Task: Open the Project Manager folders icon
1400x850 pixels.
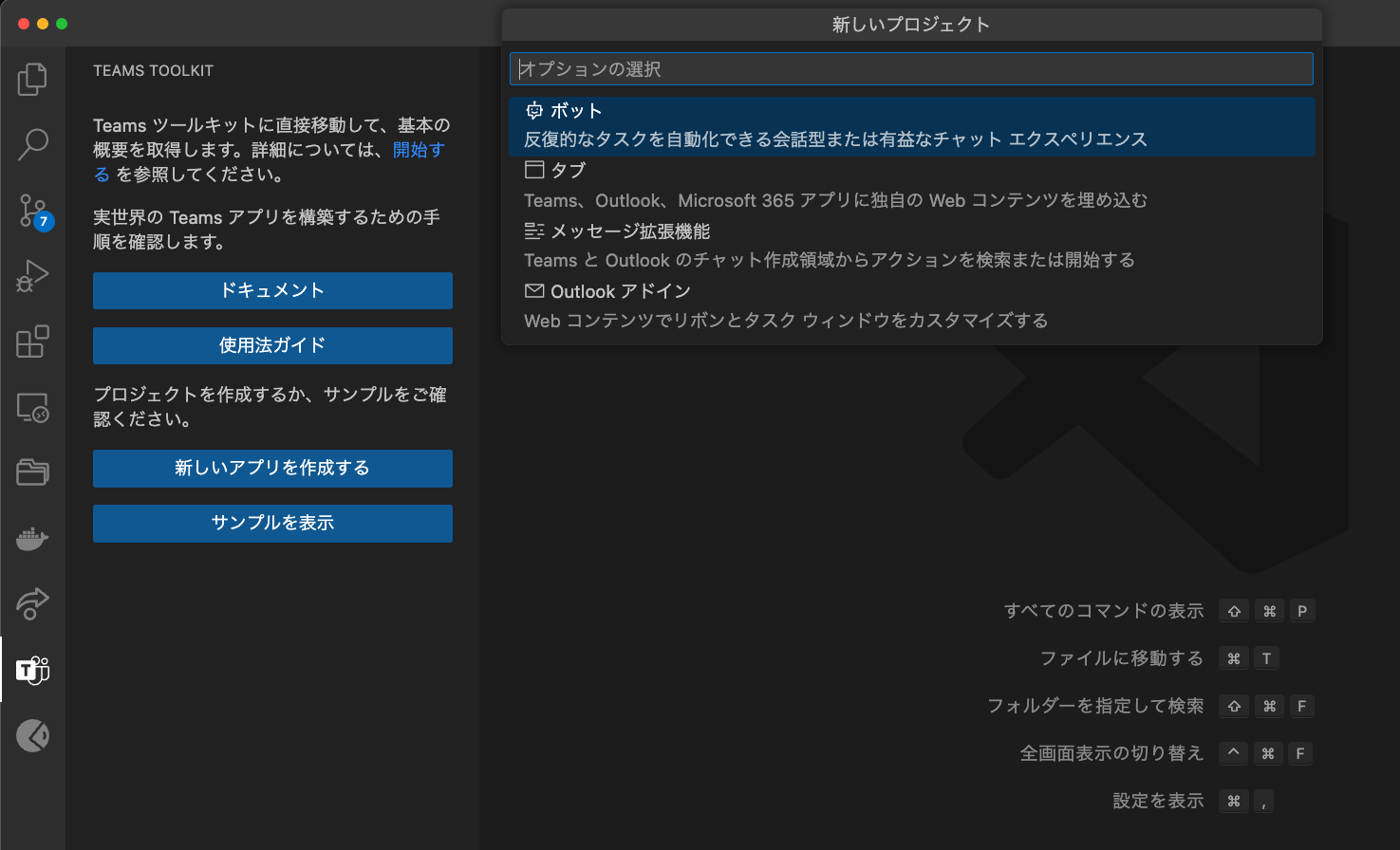Action: (32, 471)
